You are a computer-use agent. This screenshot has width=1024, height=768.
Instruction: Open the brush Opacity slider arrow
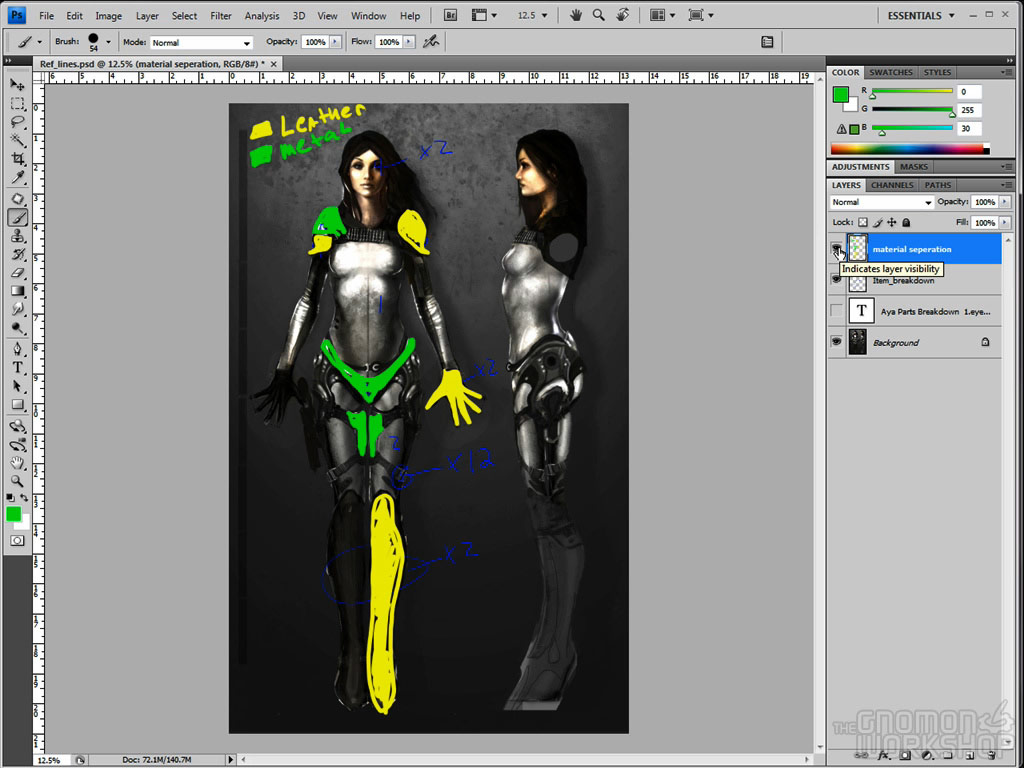point(335,42)
